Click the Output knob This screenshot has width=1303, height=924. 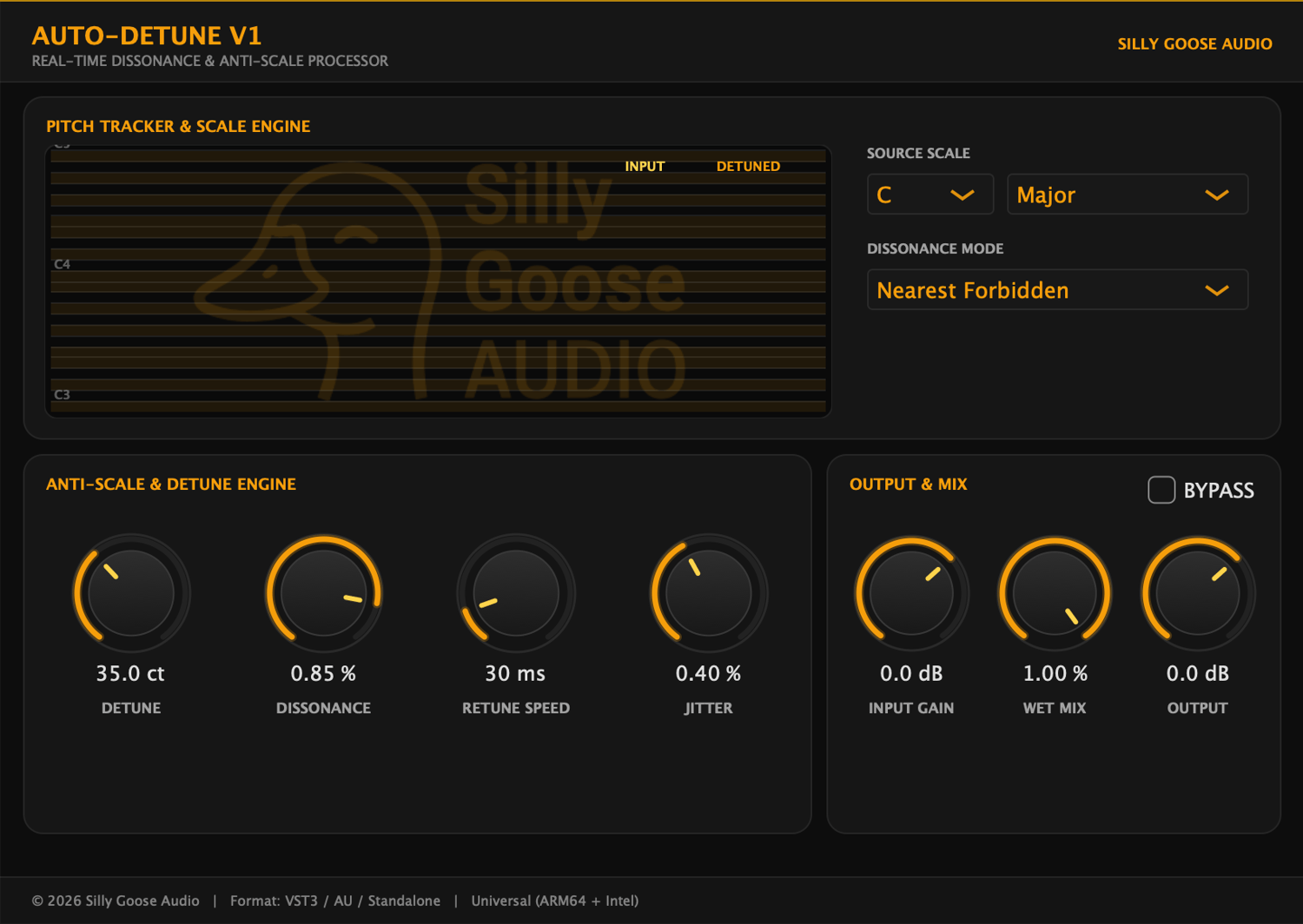tap(1198, 593)
